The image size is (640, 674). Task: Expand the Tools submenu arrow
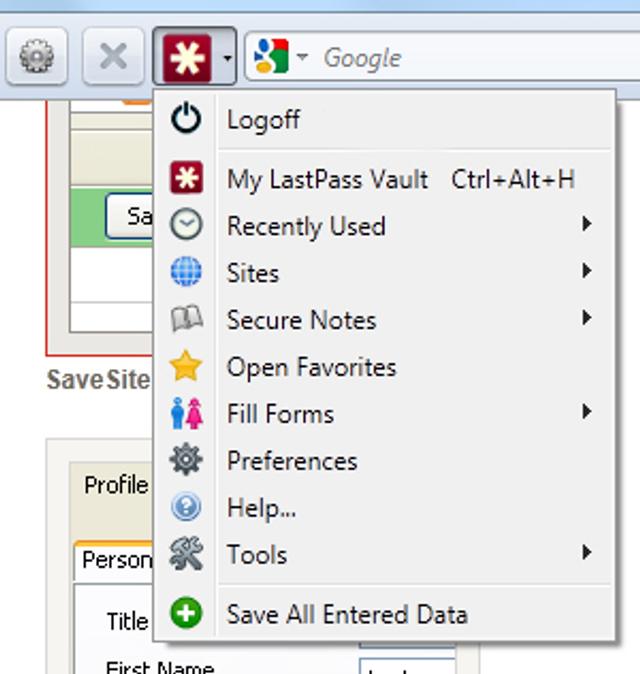coord(587,552)
